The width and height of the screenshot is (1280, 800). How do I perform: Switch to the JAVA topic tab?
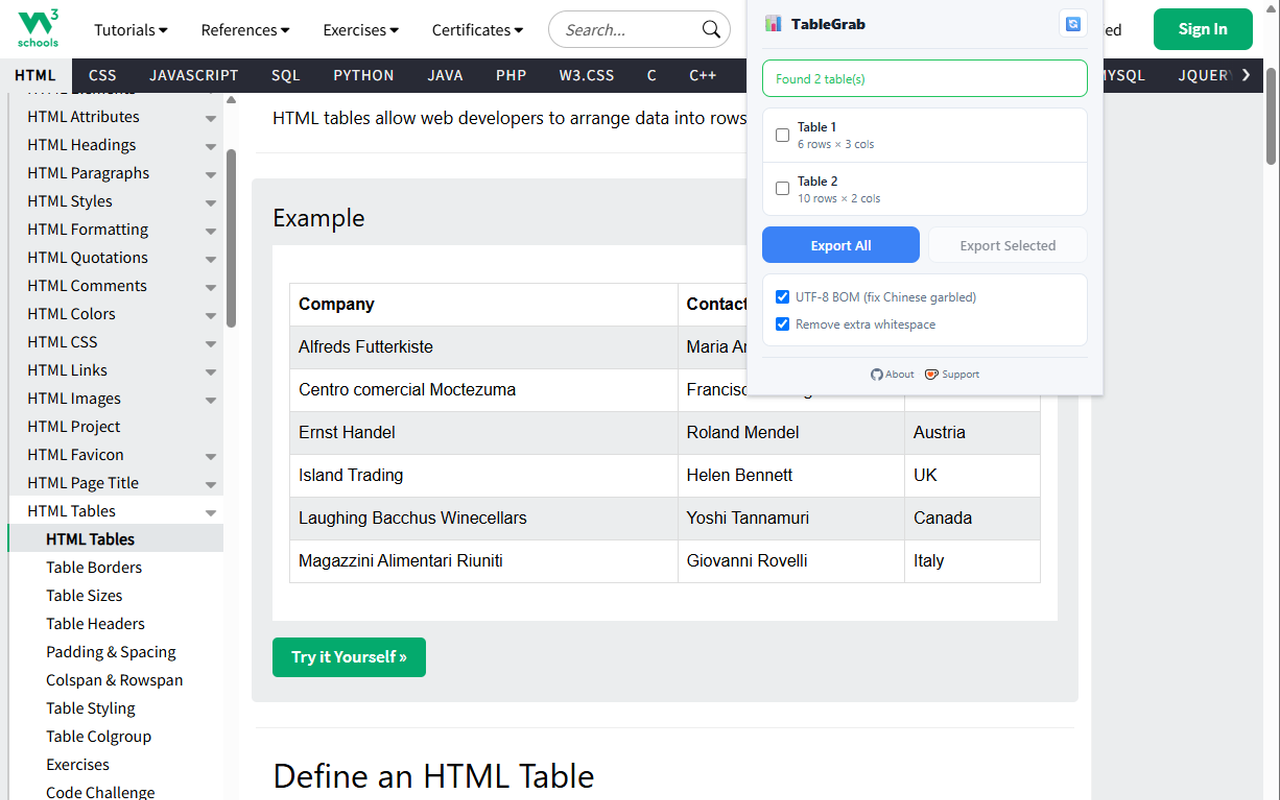(445, 75)
